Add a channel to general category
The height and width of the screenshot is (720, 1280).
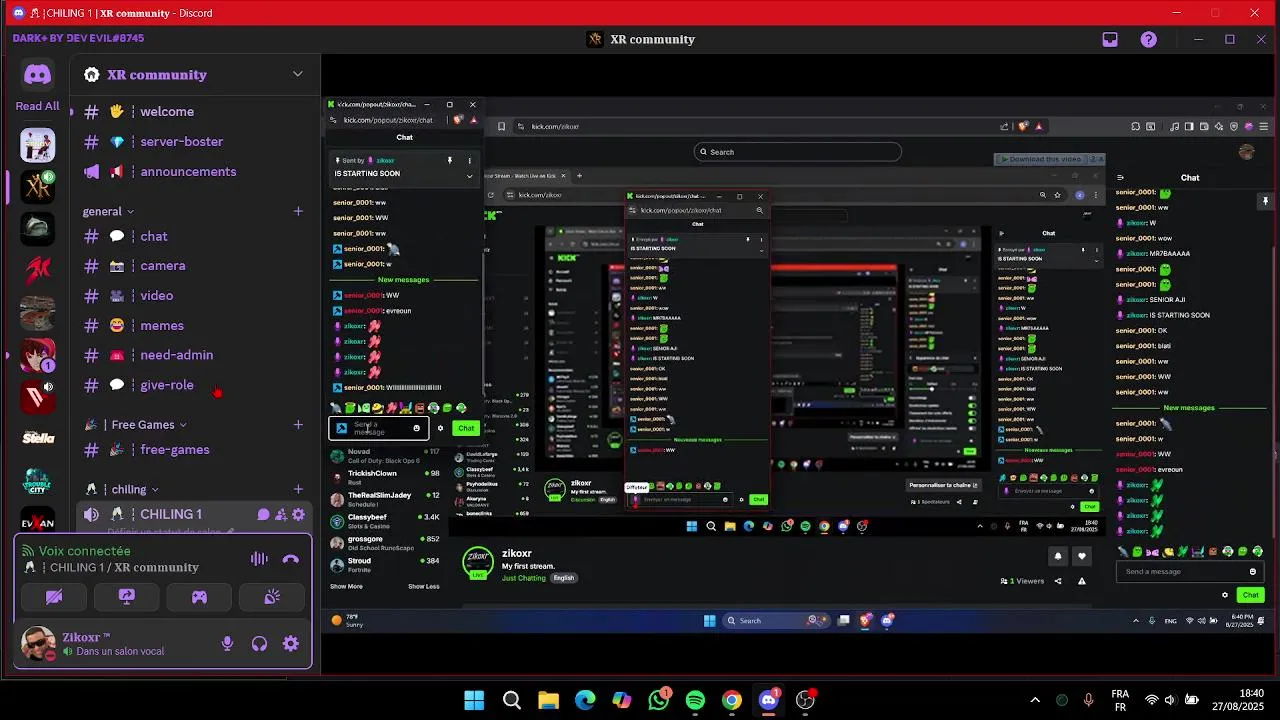click(298, 211)
